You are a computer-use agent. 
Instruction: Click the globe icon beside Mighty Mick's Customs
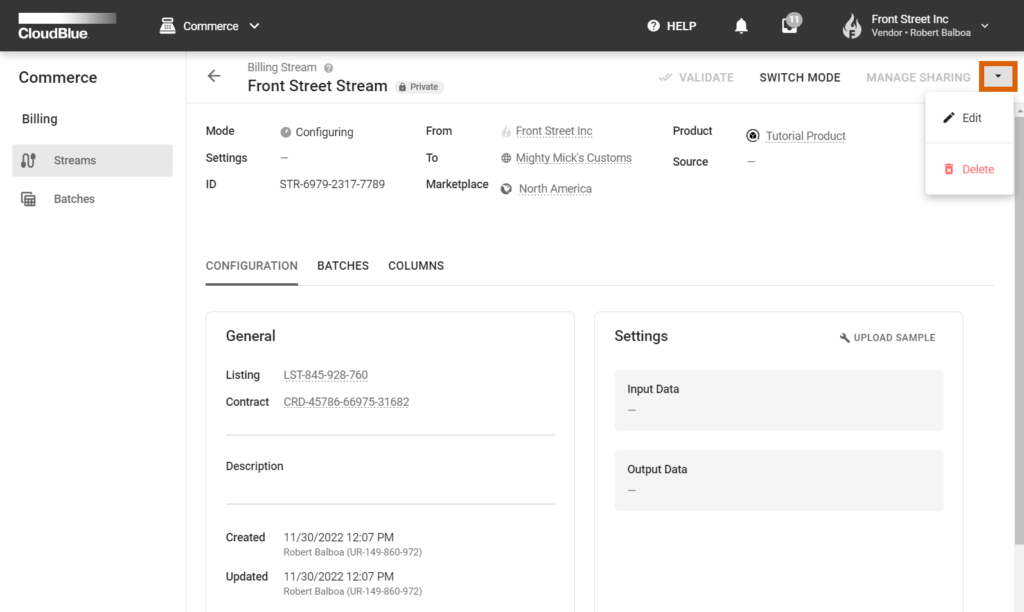(505, 158)
